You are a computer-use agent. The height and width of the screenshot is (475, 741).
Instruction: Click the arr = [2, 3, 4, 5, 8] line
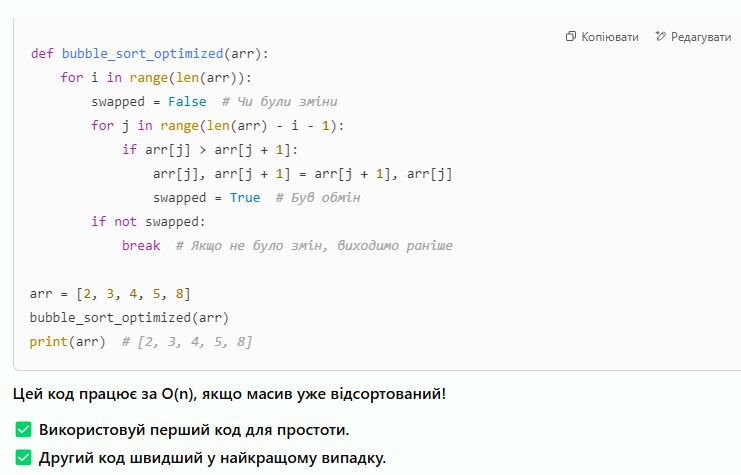coord(110,294)
